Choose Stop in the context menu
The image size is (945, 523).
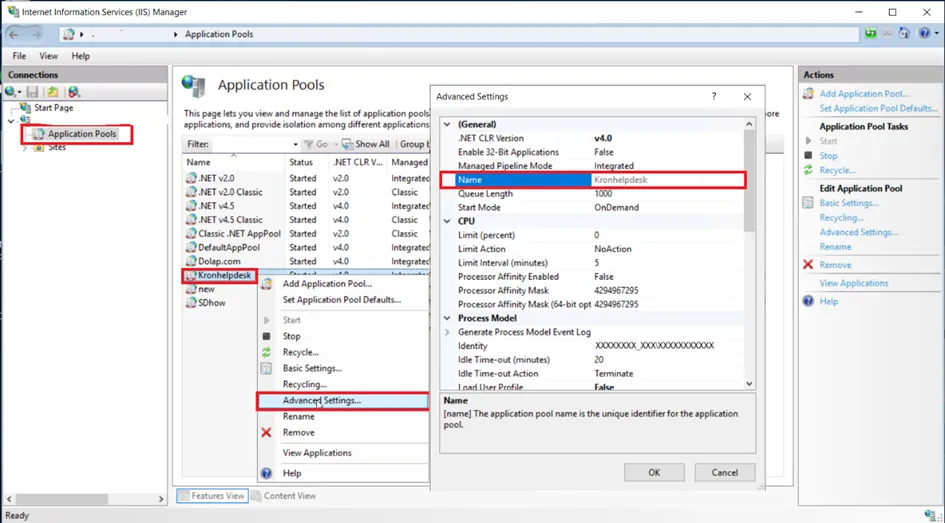click(292, 336)
